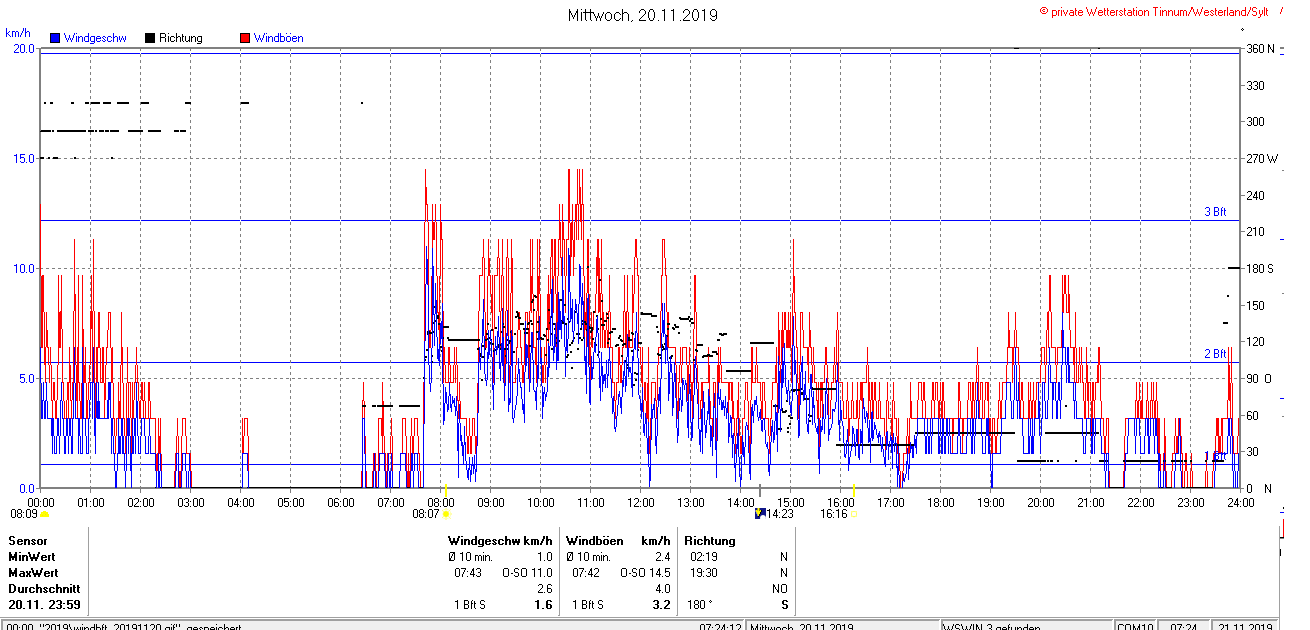The height and width of the screenshot is (630, 1310).
Task: Click the sunset marker at 16:16
Action: 856,514
